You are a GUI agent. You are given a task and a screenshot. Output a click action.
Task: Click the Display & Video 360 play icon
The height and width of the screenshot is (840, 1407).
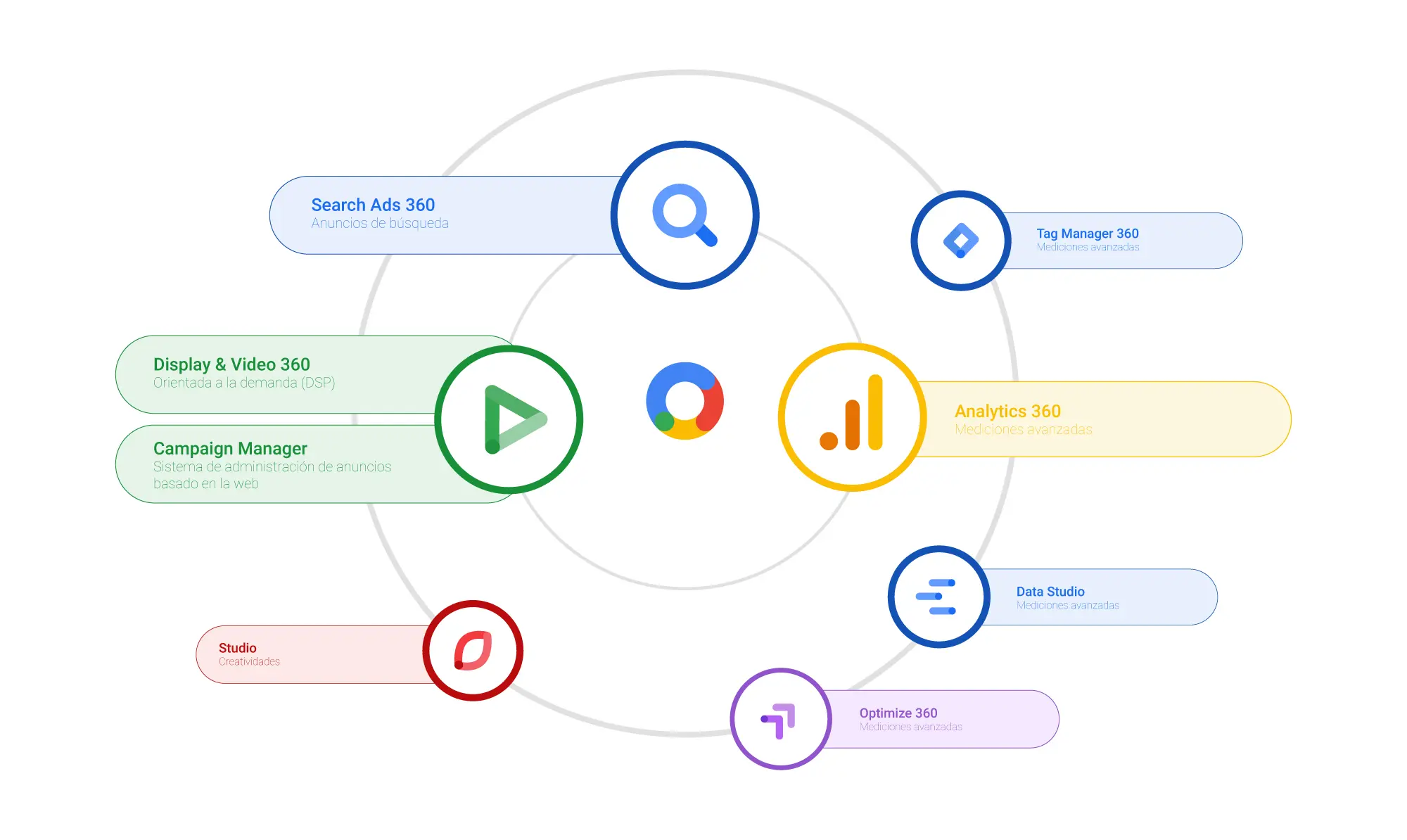pyautogui.click(x=515, y=419)
